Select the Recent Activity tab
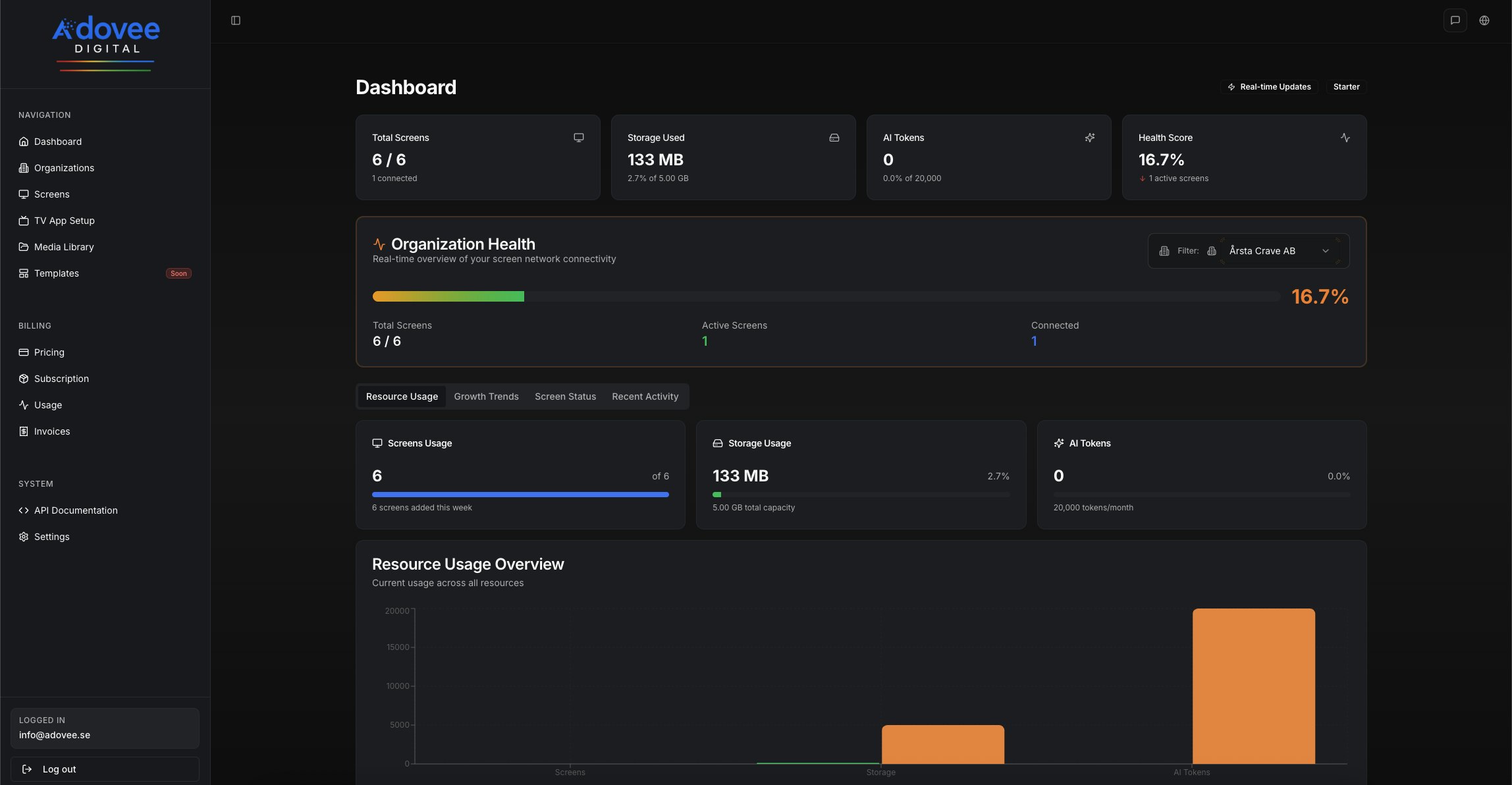Viewport: 1512px width, 785px height. (x=645, y=396)
